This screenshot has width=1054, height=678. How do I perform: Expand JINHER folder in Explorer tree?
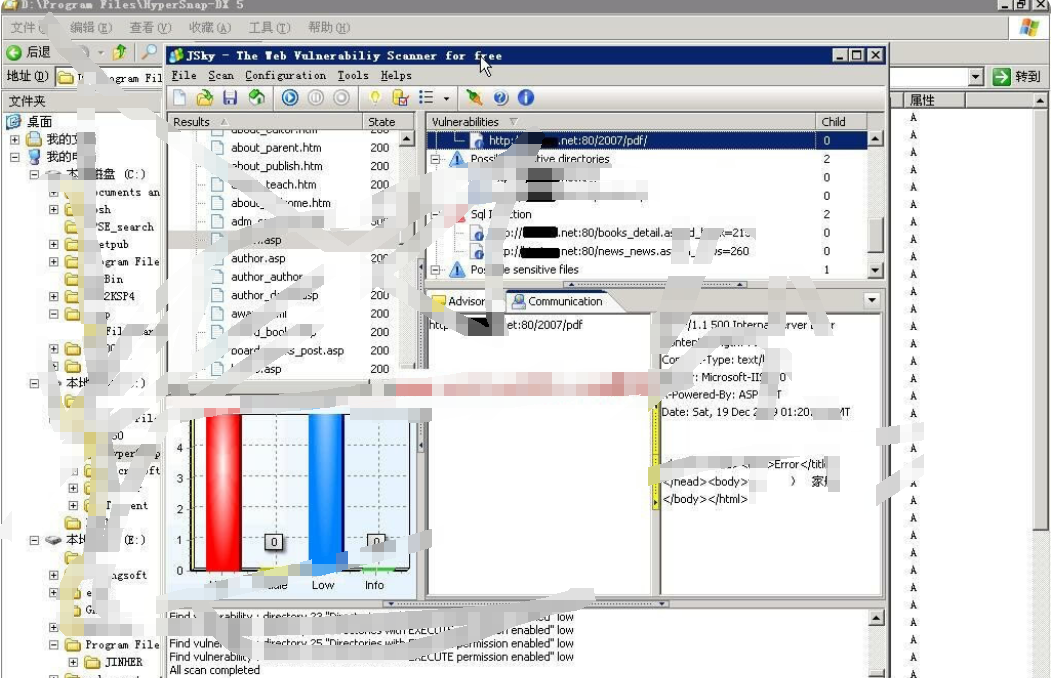[73, 663]
